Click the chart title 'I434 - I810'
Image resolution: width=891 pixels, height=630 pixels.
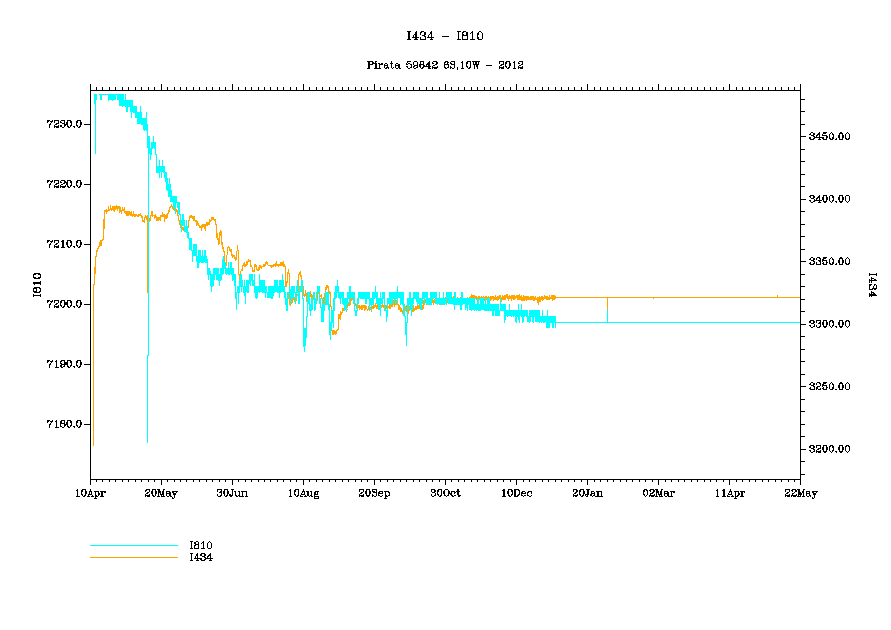445,36
